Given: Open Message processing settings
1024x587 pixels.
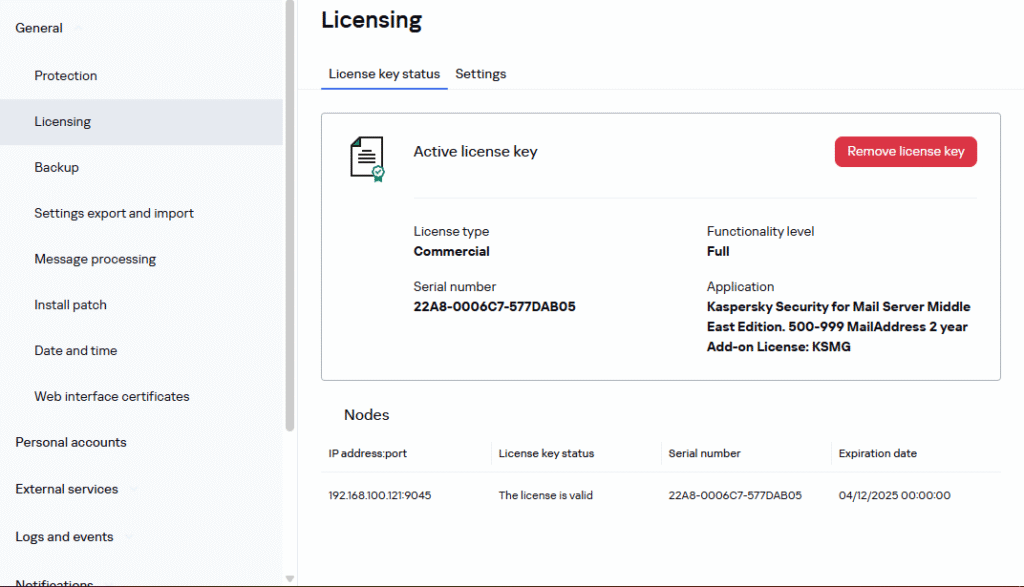Looking at the screenshot, I should pyautogui.click(x=95, y=259).
